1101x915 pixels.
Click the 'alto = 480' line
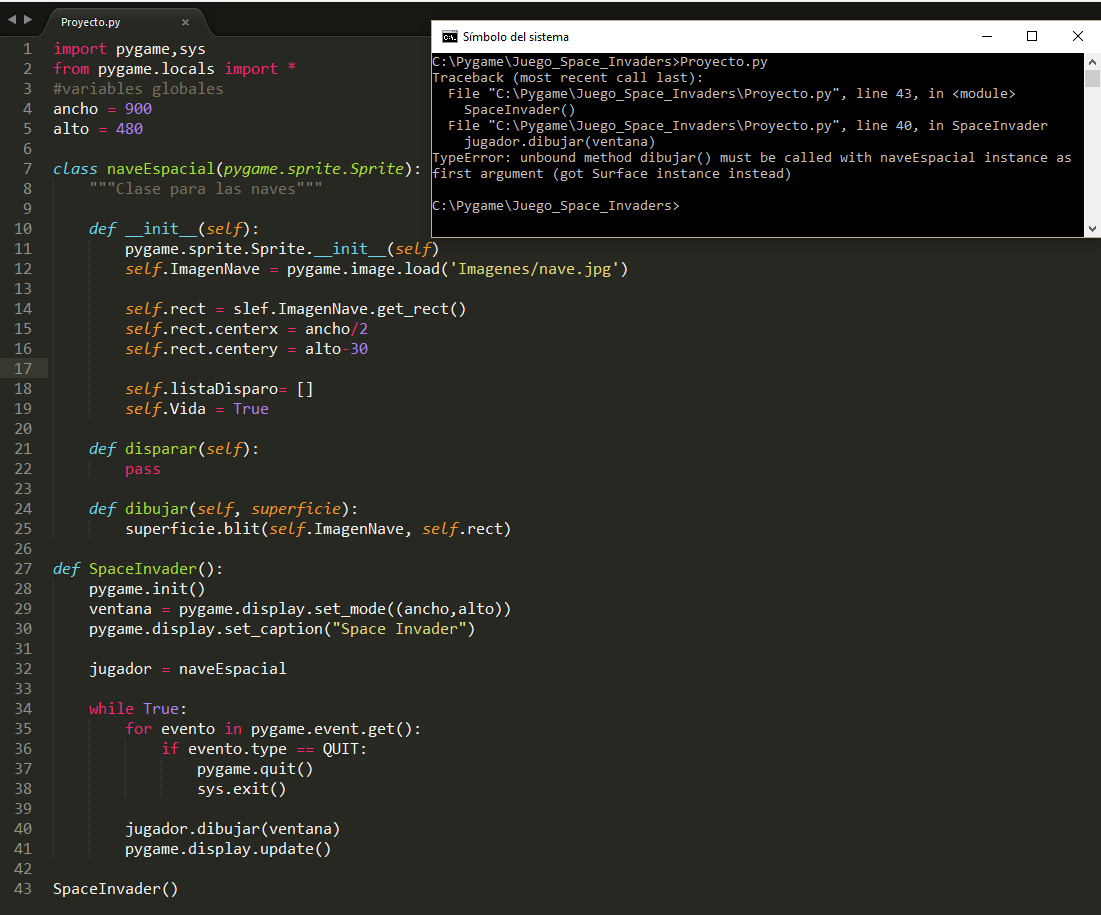coord(98,129)
